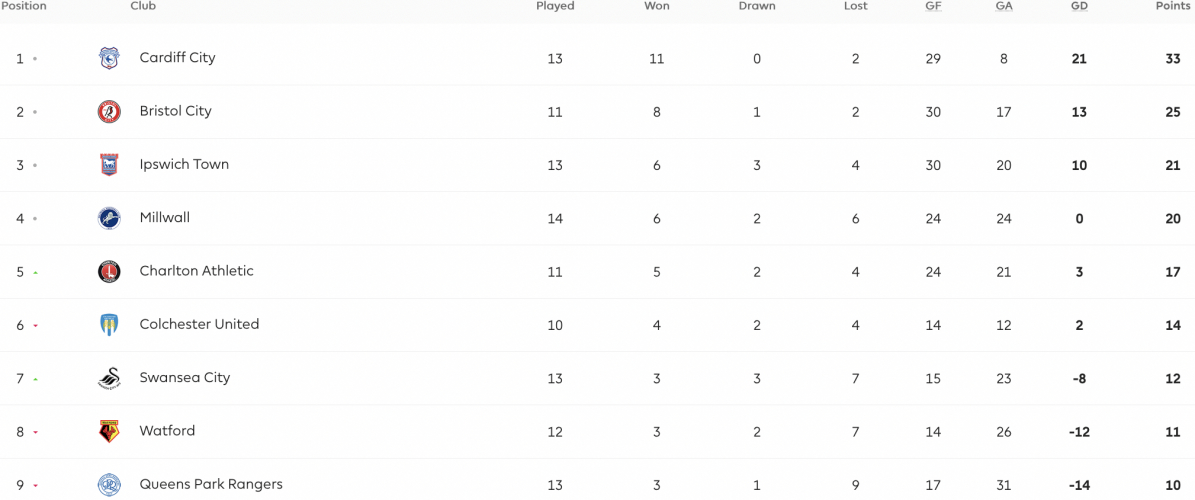Click the green up arrow beside position 5
Screen dimensions: 1195x500
pos(35,272)
